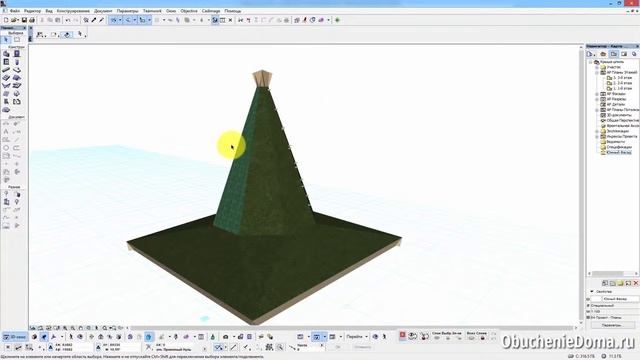
Task: Click the Параметры button under Navigator properties
Action: 613,325
